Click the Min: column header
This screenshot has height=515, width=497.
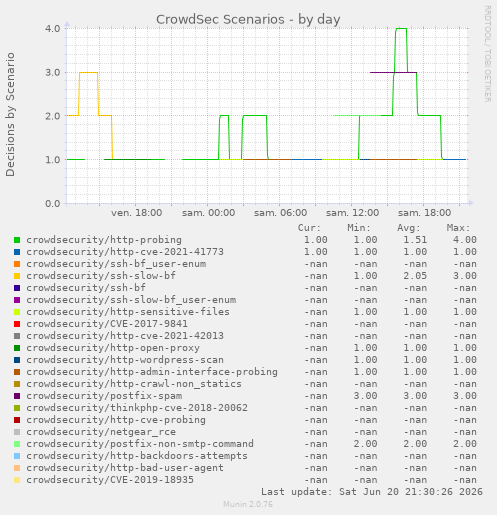[x=359, y=228]
